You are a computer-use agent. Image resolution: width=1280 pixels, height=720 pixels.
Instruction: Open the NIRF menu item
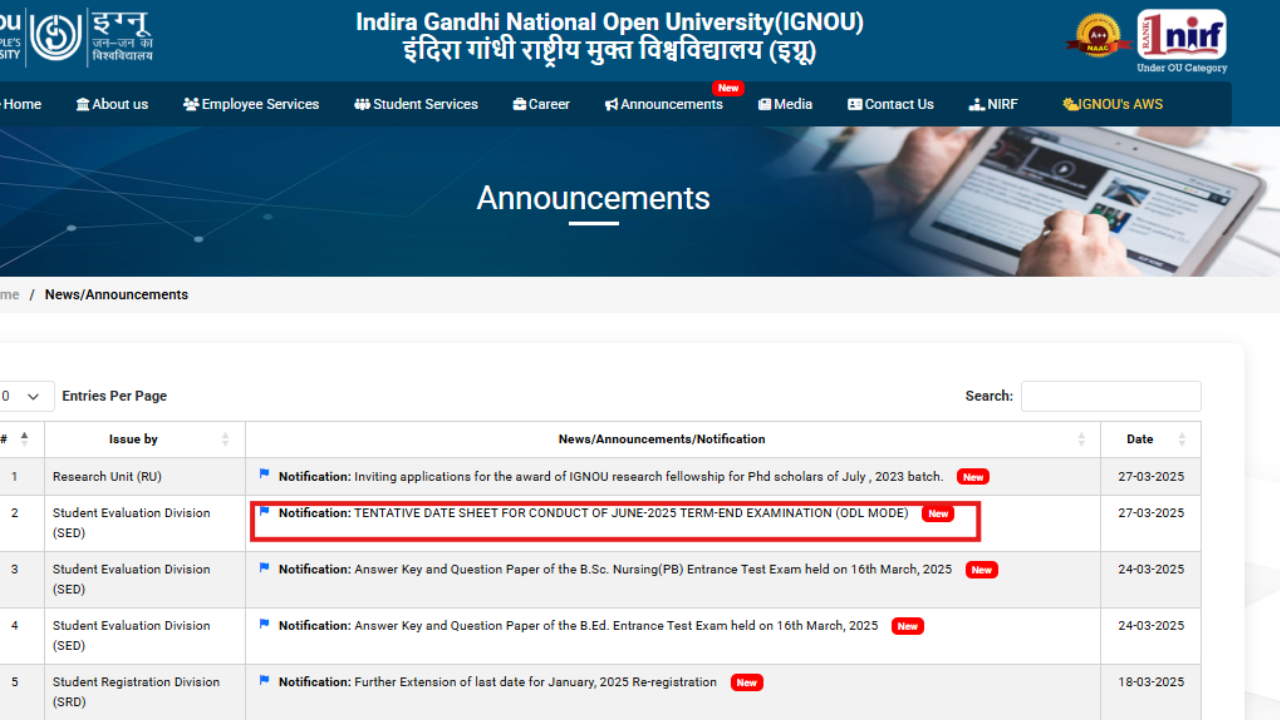click(994, 104)
